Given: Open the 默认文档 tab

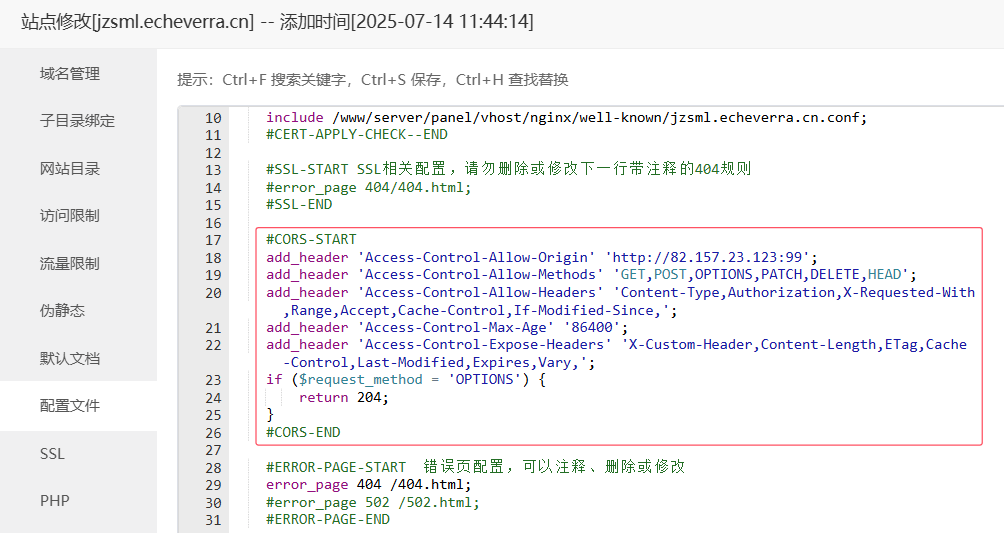Looking at the screenshot, I should point(70,359).
